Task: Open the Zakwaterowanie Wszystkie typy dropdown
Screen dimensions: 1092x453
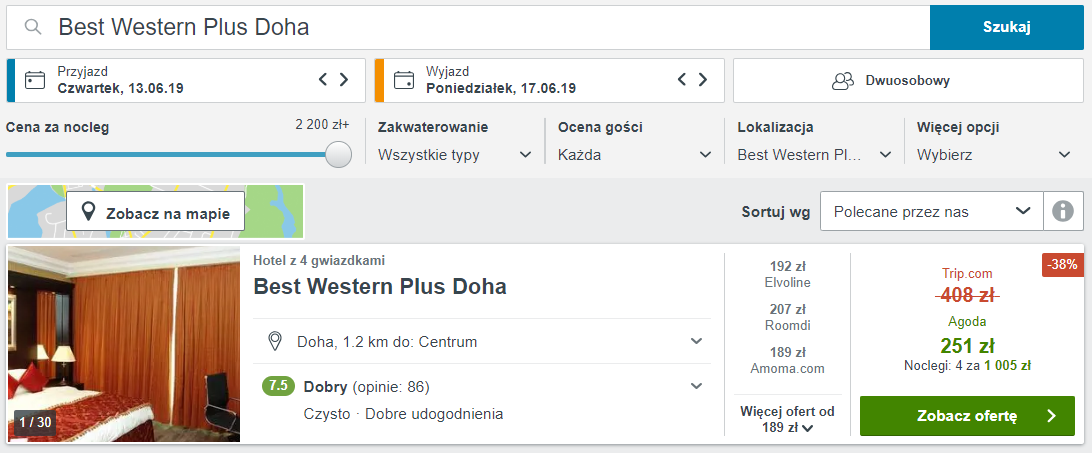Action: tap(455, 155)
